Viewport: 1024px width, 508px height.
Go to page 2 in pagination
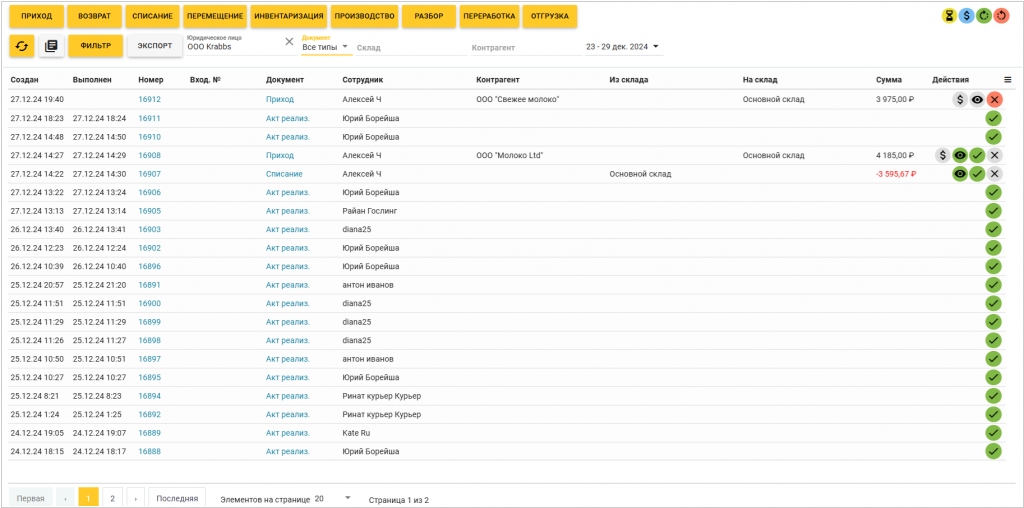point(112,498)
